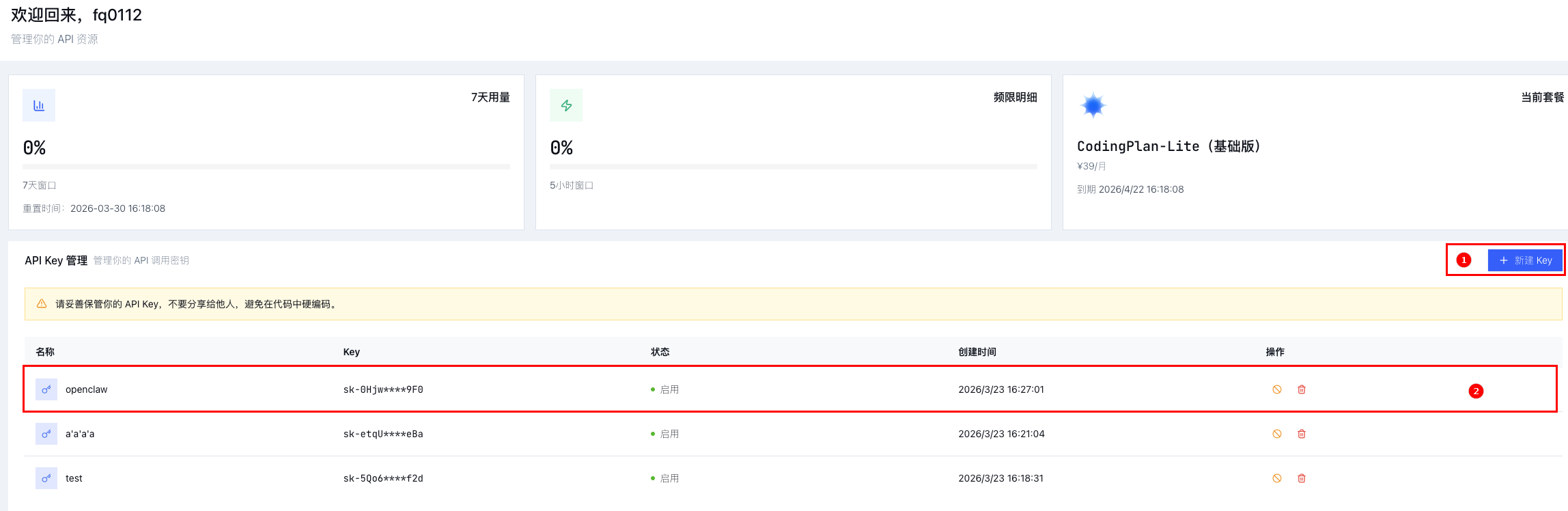Delete the a'a'a'a API key

(1302, 434)
